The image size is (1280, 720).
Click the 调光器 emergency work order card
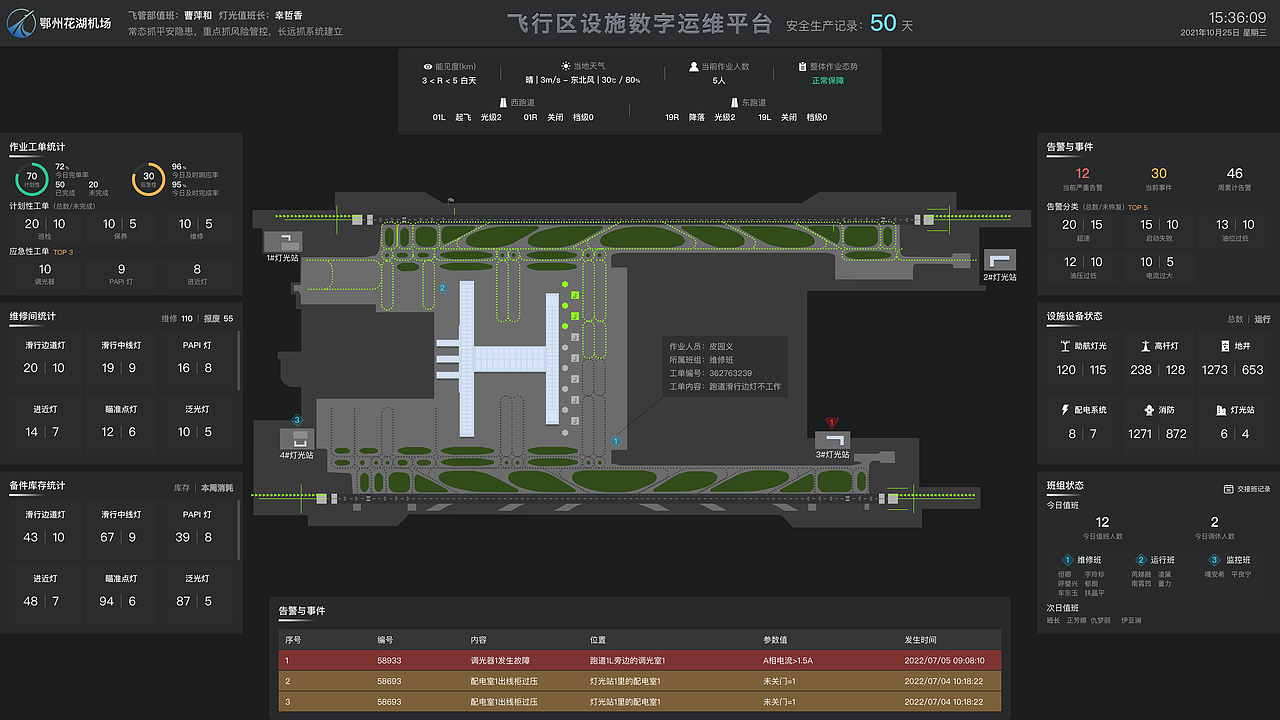45,273
